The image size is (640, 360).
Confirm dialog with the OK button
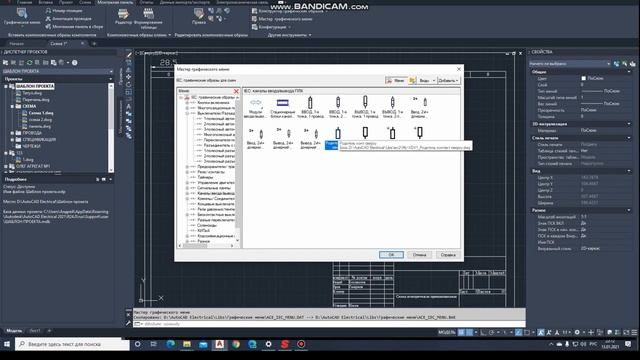click(x=391, y=255)
